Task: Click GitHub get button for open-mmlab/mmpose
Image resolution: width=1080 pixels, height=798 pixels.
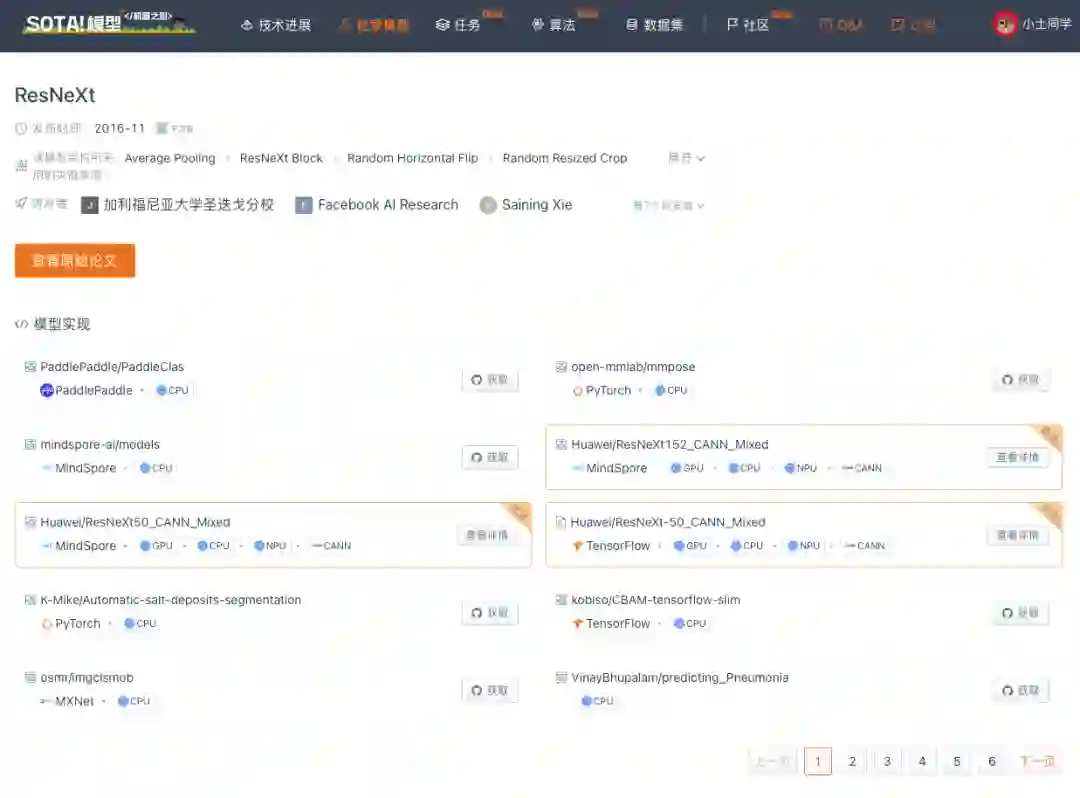Action: pyautogui.click(x=1021, y=380)
